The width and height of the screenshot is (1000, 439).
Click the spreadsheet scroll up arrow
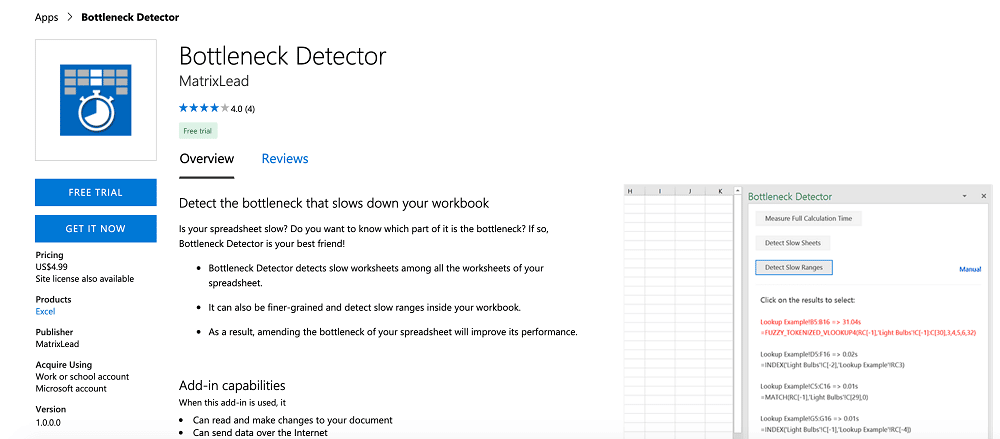click(738, 190)
